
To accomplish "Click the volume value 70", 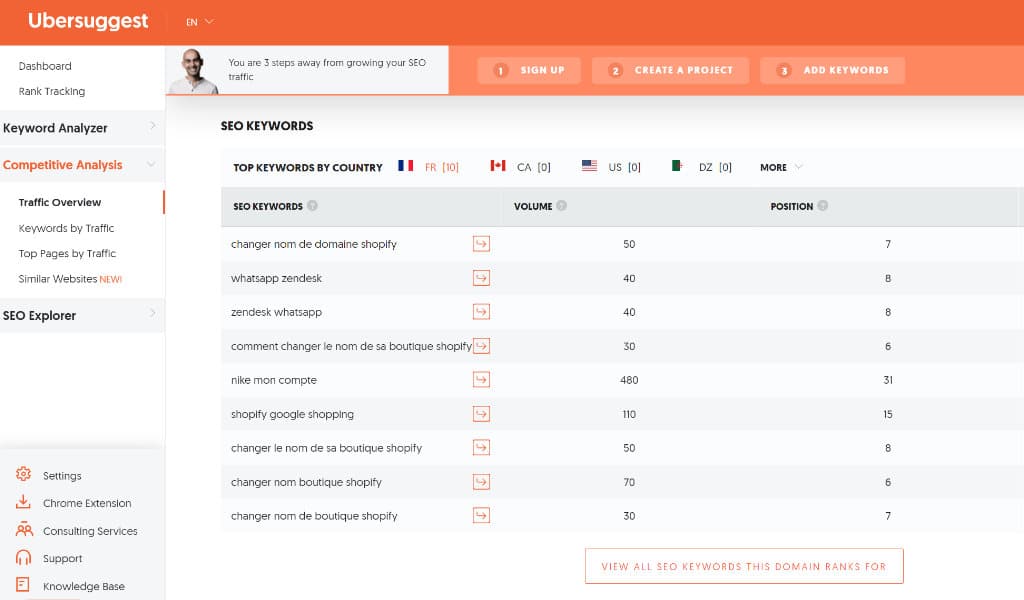I will [629, 482].
